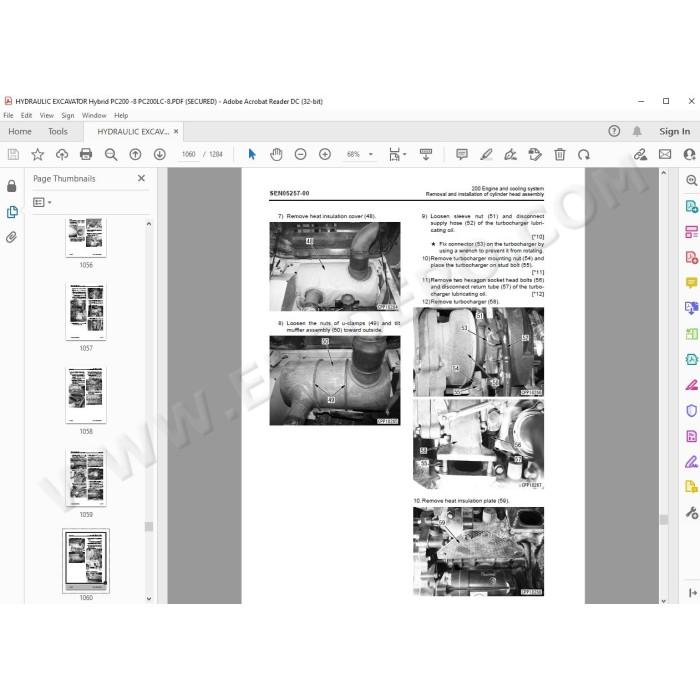
Task: Share a link to file
Action: coord(641,154)
